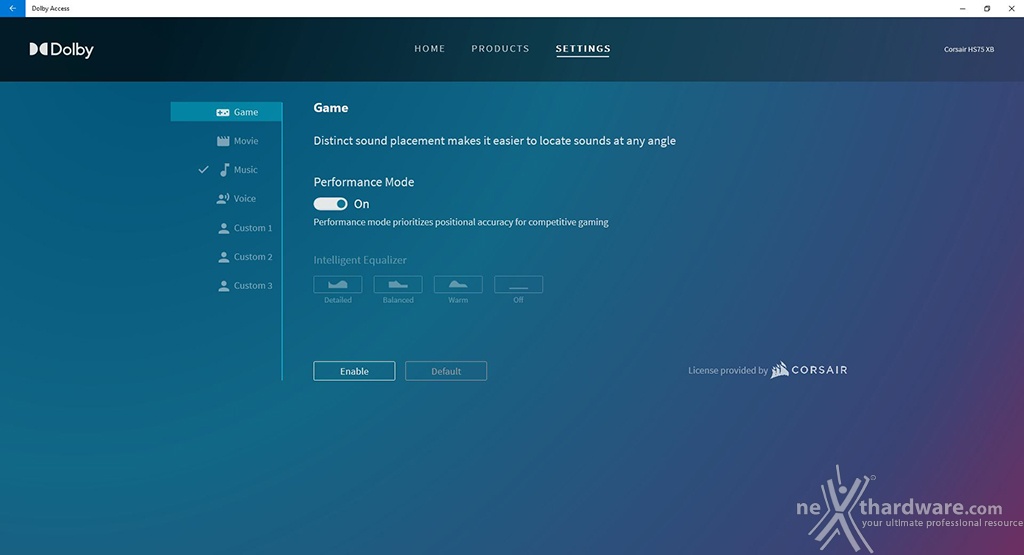Click the 'Game' section heading
Image resolution: width=1024 pixels, height=555 pixels.
pyautogui.click(x=330, y=108)
